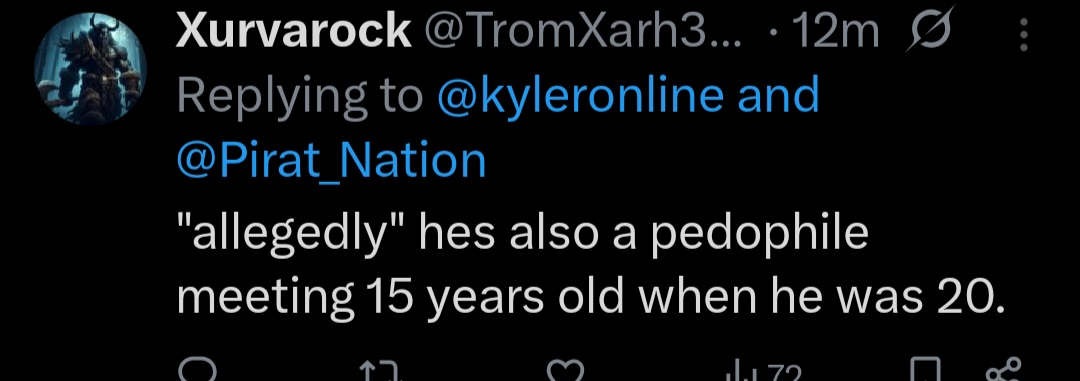This screenshot has height=381, width=1080.
Task: Tap the repost arrows icon
Action: click(x=381, y=373)
